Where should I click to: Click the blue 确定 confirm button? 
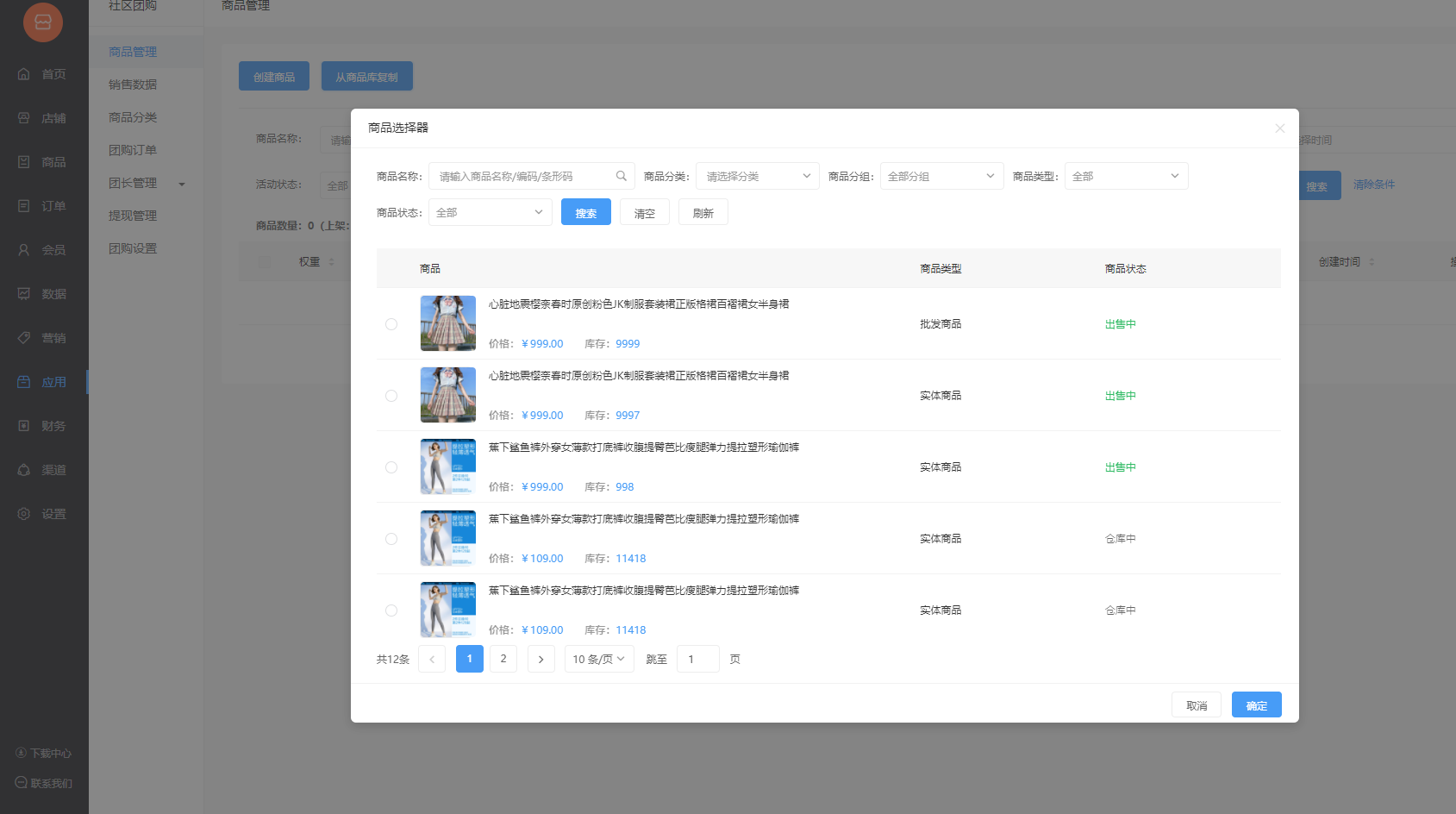coord(1256,705)
